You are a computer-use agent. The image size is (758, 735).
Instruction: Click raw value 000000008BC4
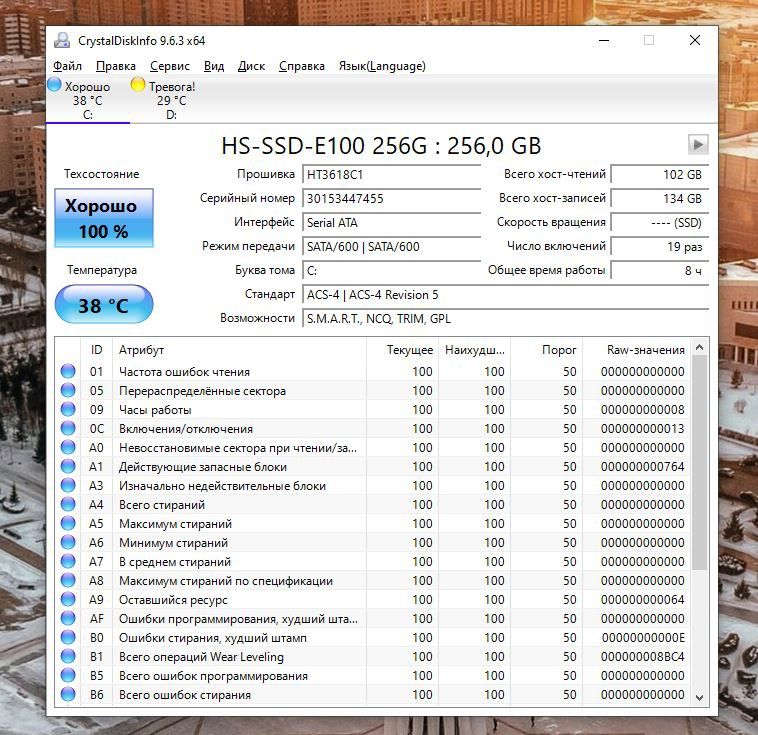pos(642,657)
